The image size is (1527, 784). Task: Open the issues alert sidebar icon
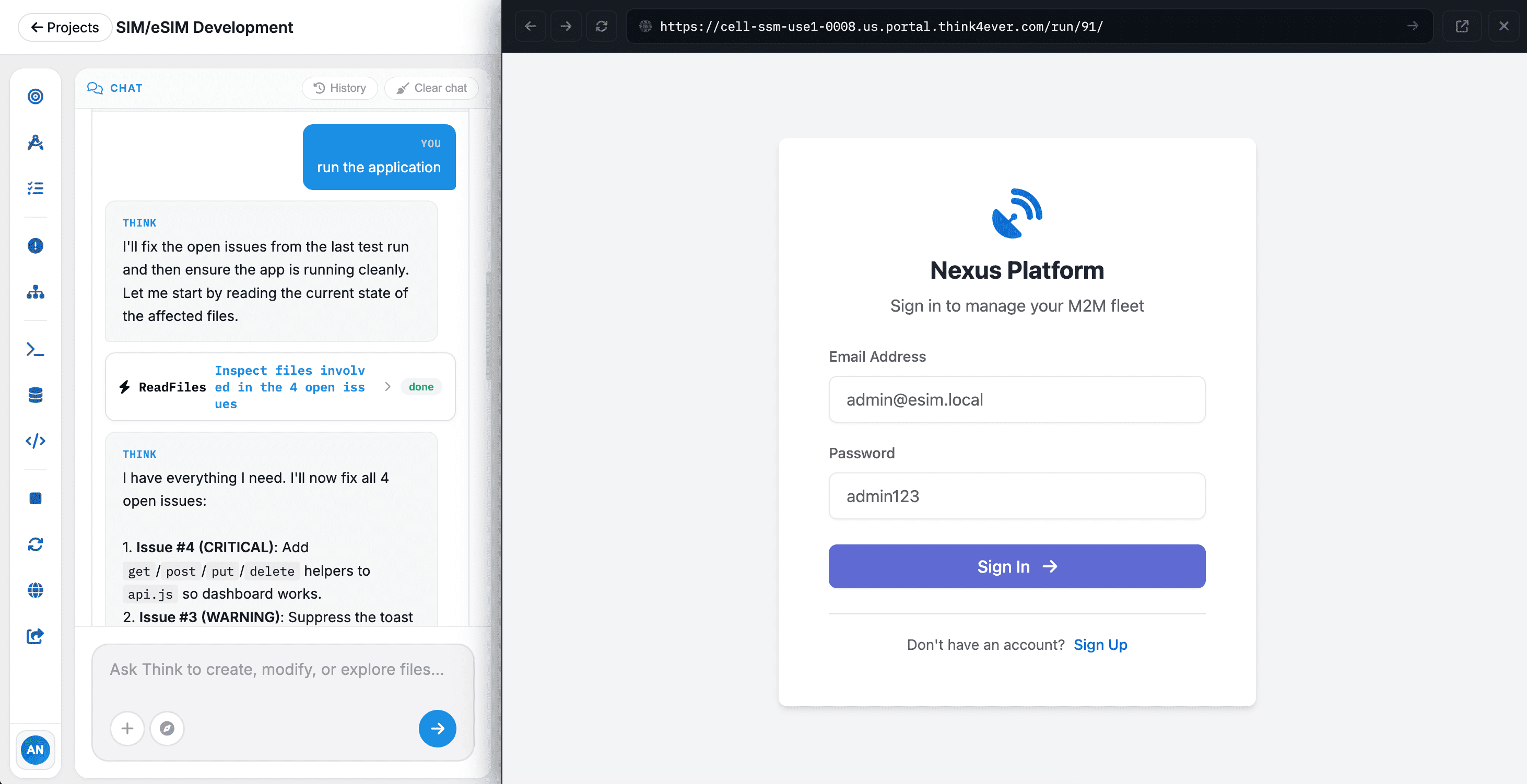pos(36,245)
